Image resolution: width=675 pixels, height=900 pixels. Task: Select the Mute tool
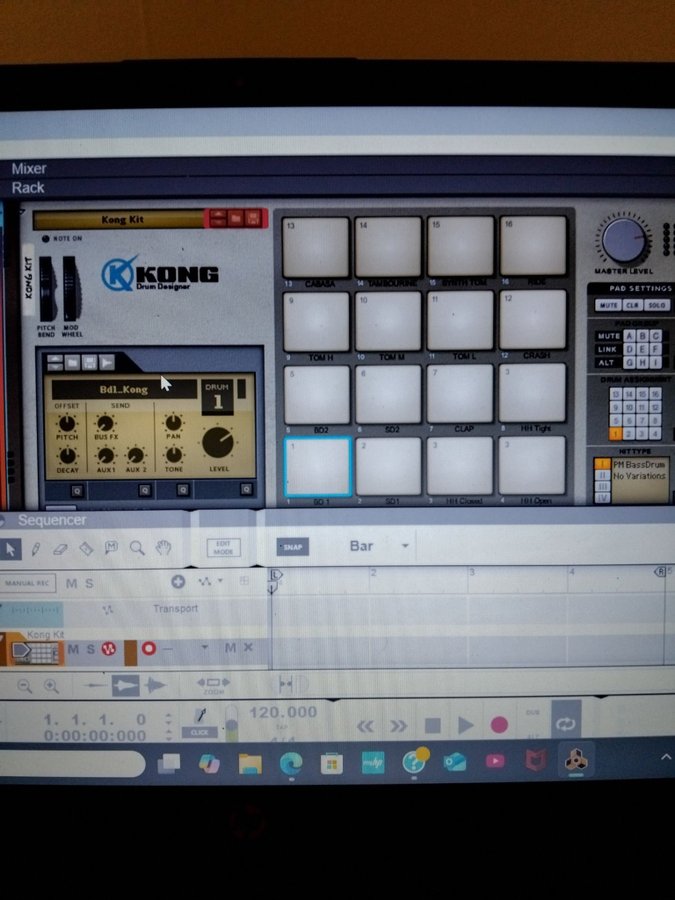click(x=111, y=548)
